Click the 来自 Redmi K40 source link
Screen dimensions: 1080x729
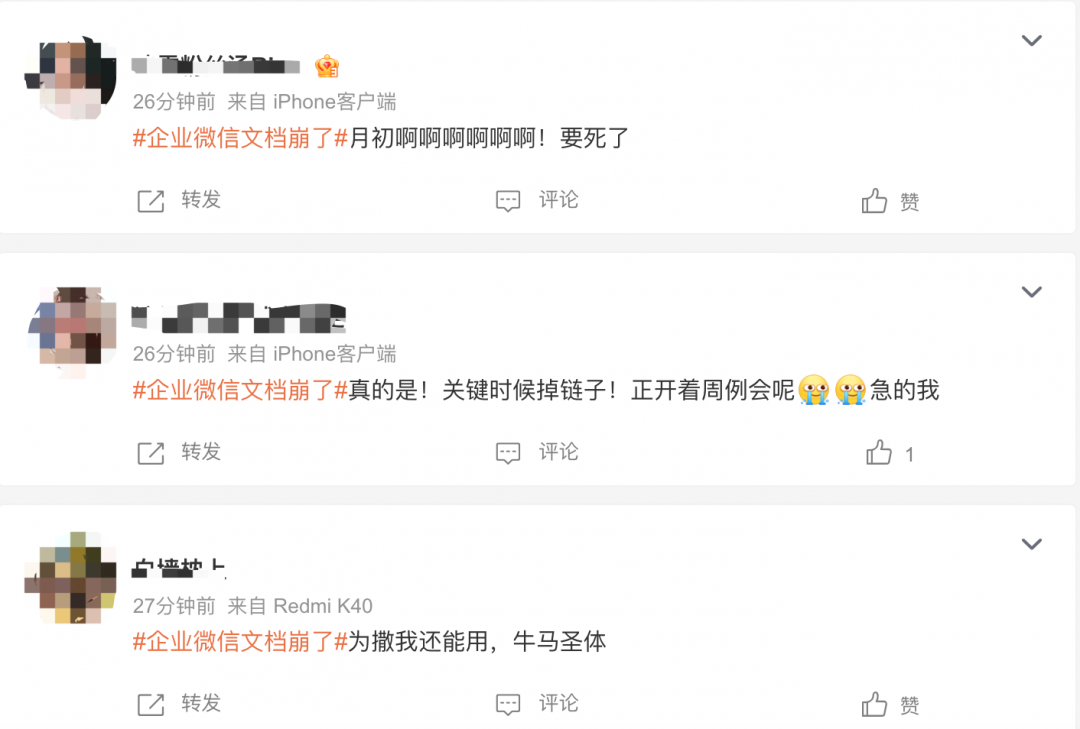click(x=300, y=606)
